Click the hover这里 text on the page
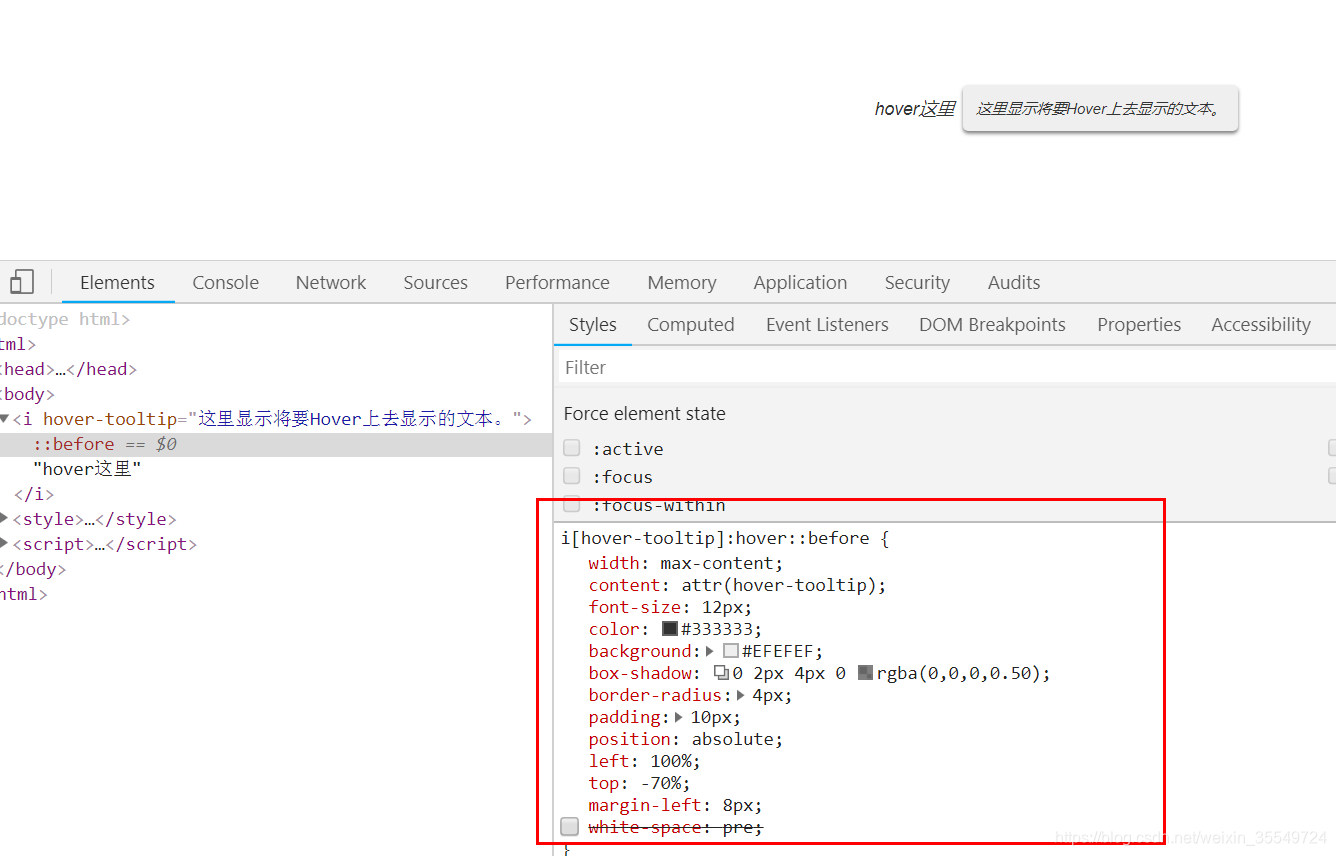Viewport: 1336px width, 856px height. pyautogui.click(x=914, y=109)
